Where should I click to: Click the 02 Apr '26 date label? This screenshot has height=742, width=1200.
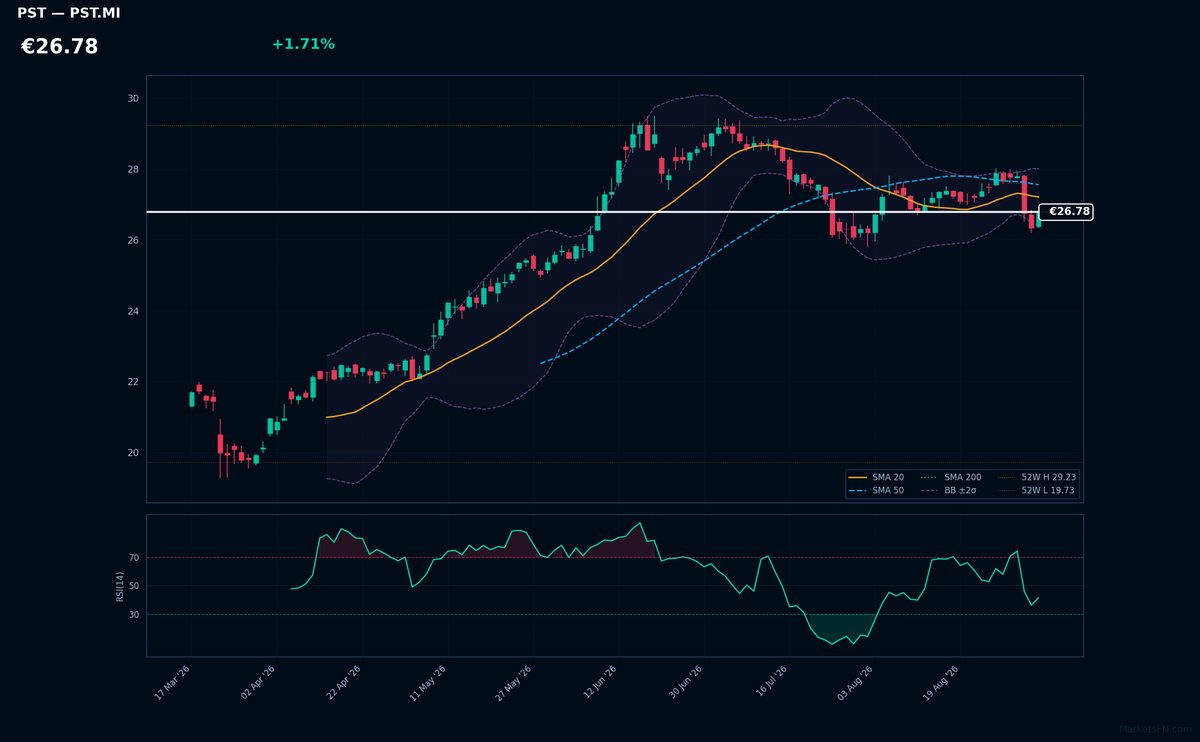click(x=257, y=683)
